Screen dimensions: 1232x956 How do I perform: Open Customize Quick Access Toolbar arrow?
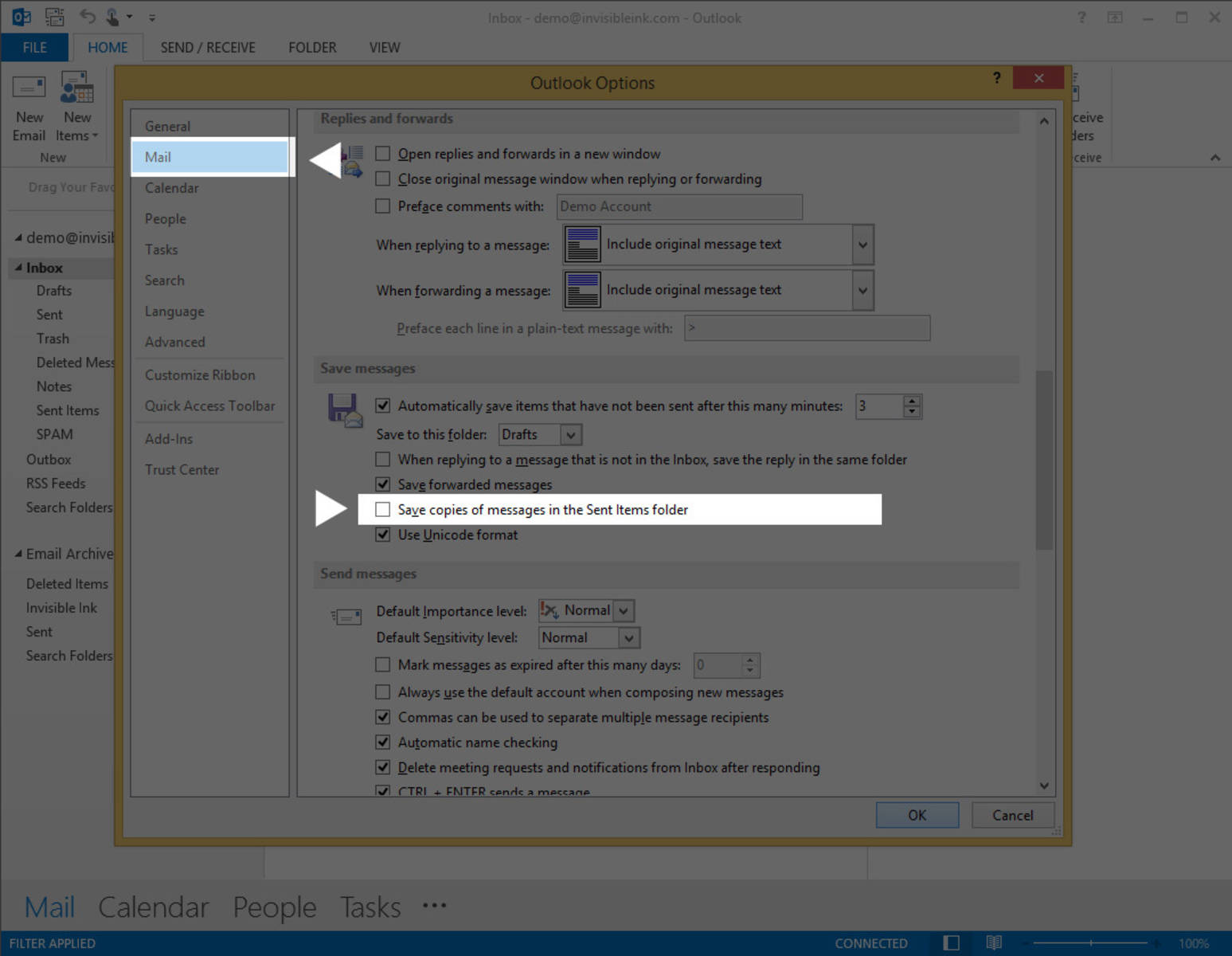coord(152,17)
